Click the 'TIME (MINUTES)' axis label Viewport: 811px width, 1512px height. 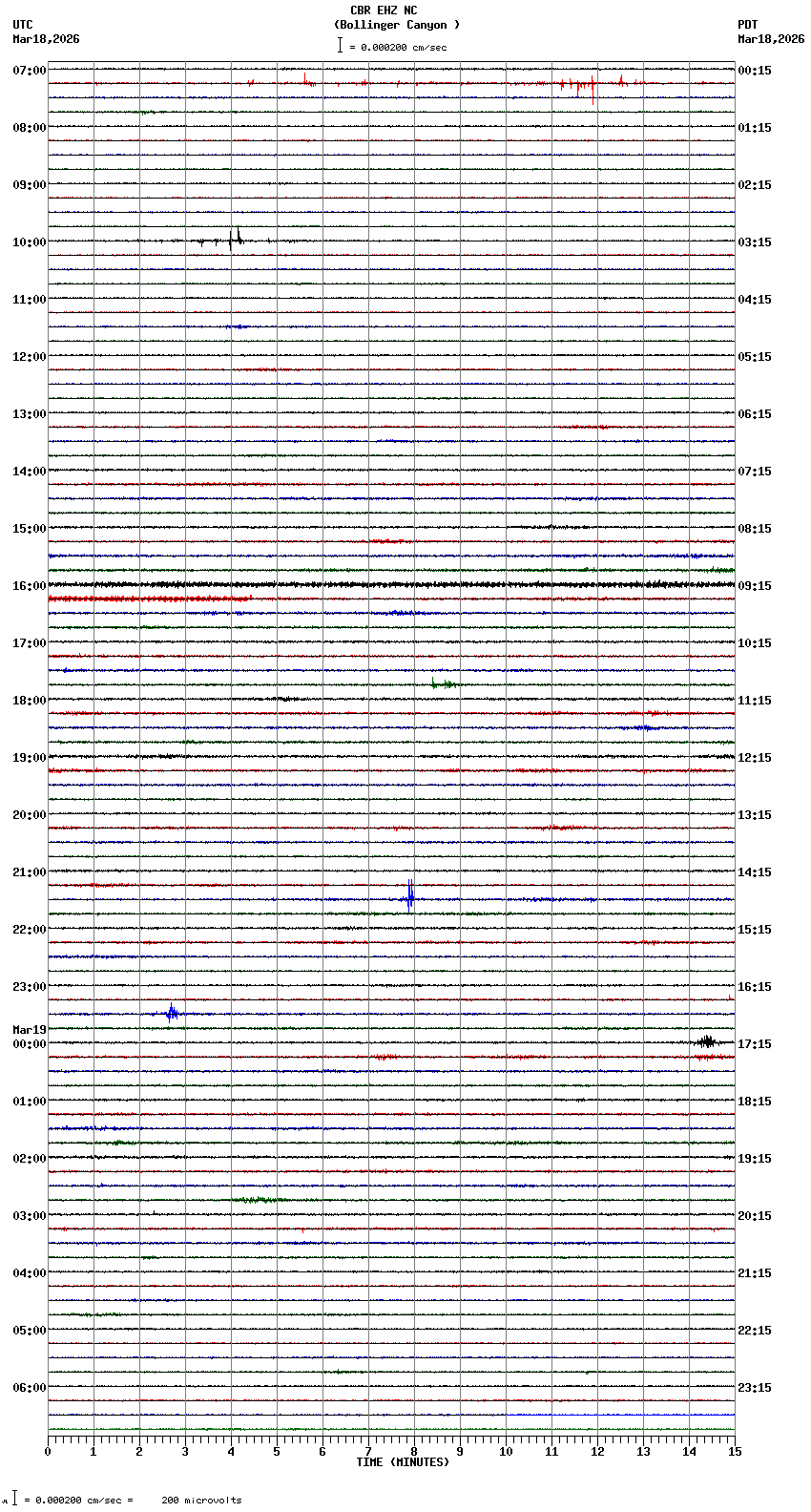[x=403, y=1462]
